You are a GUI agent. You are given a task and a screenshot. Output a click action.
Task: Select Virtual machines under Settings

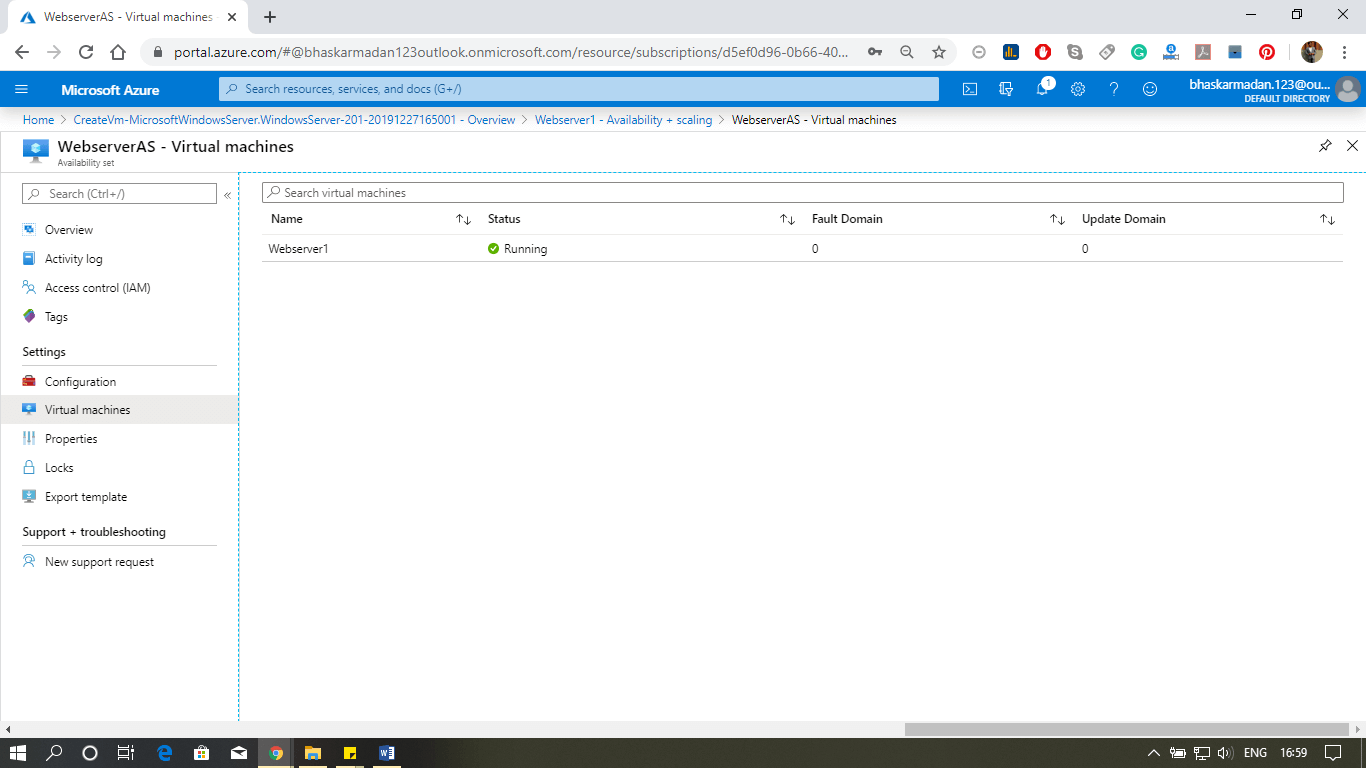pos(119,410)
